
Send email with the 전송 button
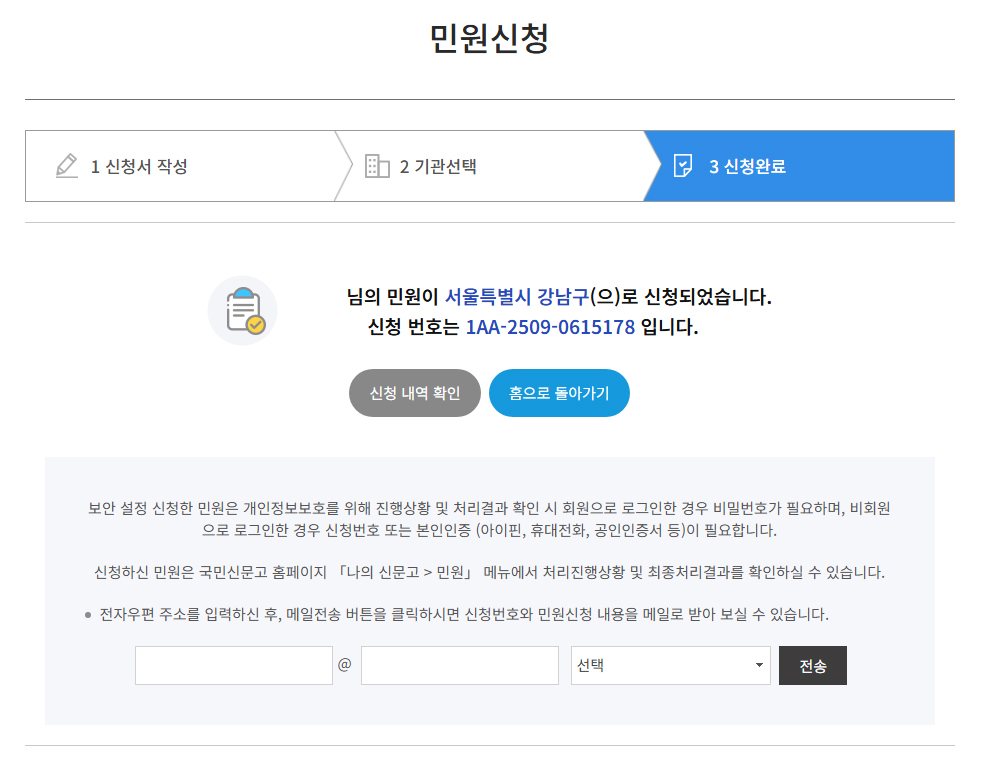(812, 665)
